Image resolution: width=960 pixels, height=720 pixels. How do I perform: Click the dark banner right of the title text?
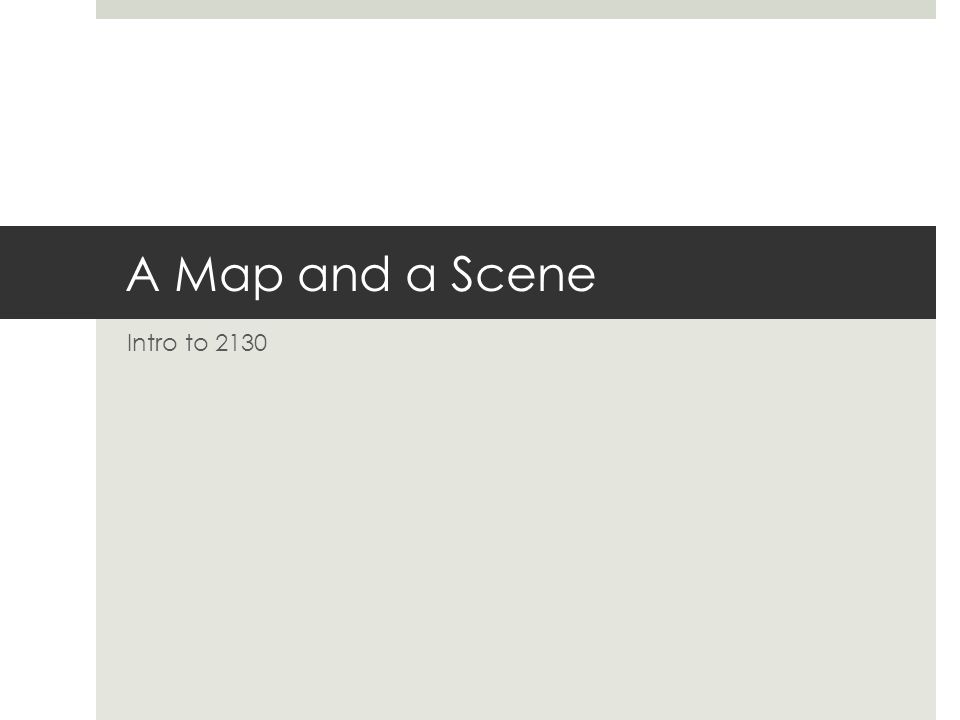coord(765,272)
